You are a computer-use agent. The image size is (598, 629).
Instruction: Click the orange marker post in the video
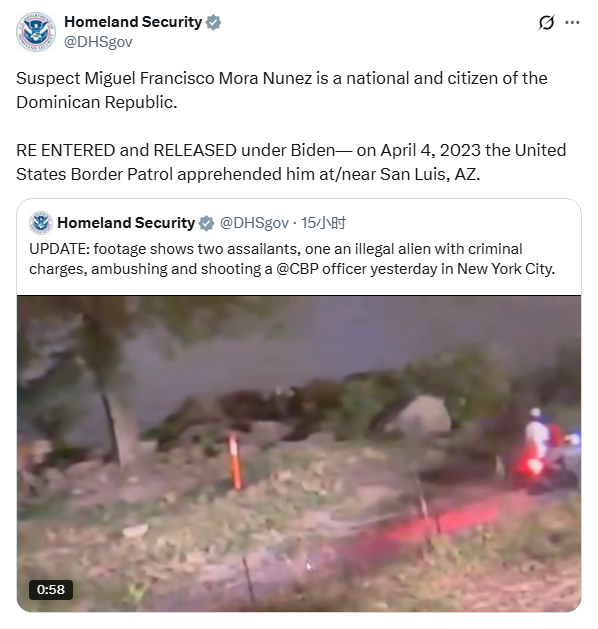tap(235, 461)
